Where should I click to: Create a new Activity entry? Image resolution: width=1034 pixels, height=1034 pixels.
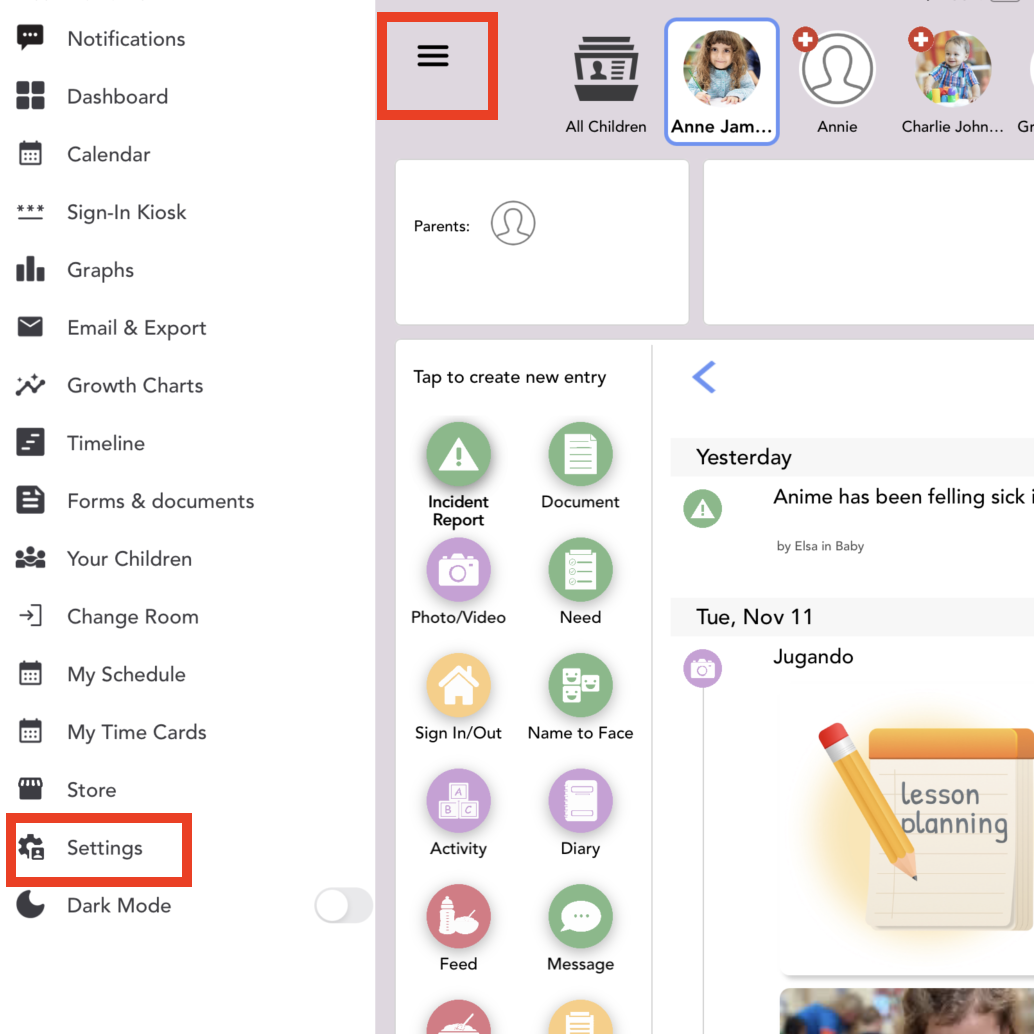coord(458,812)
